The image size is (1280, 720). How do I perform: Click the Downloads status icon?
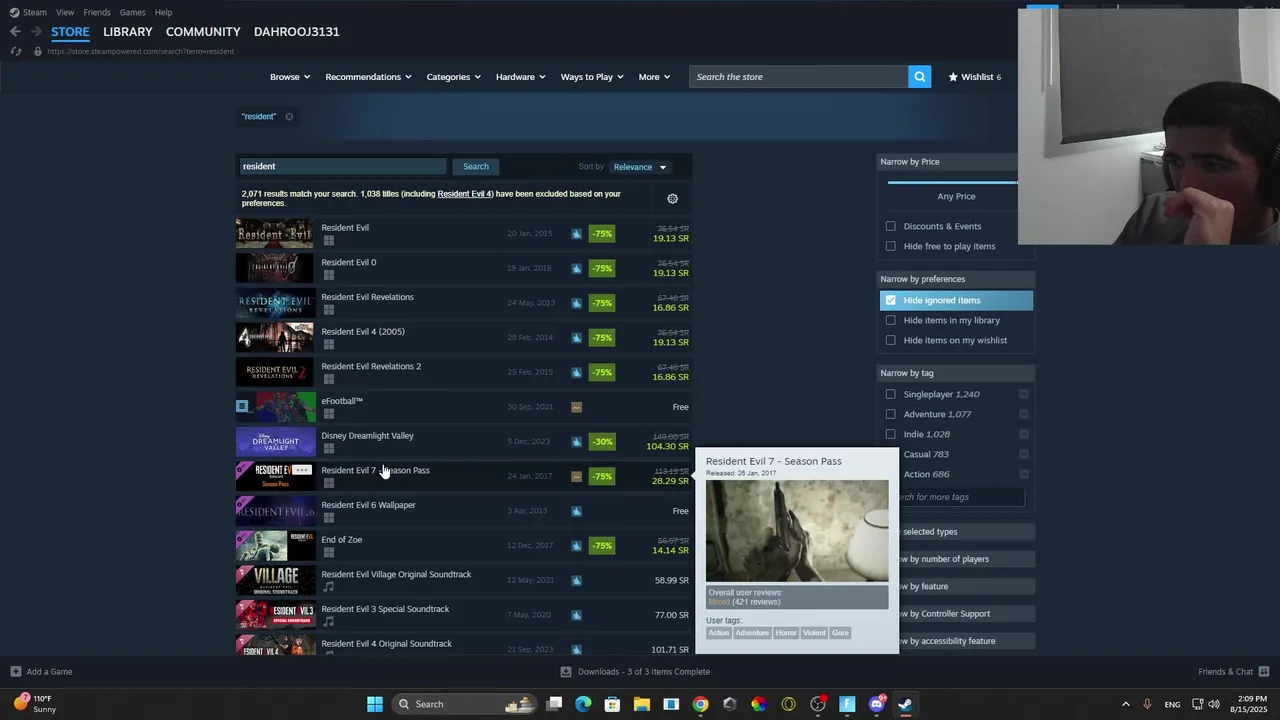[566, 672]
